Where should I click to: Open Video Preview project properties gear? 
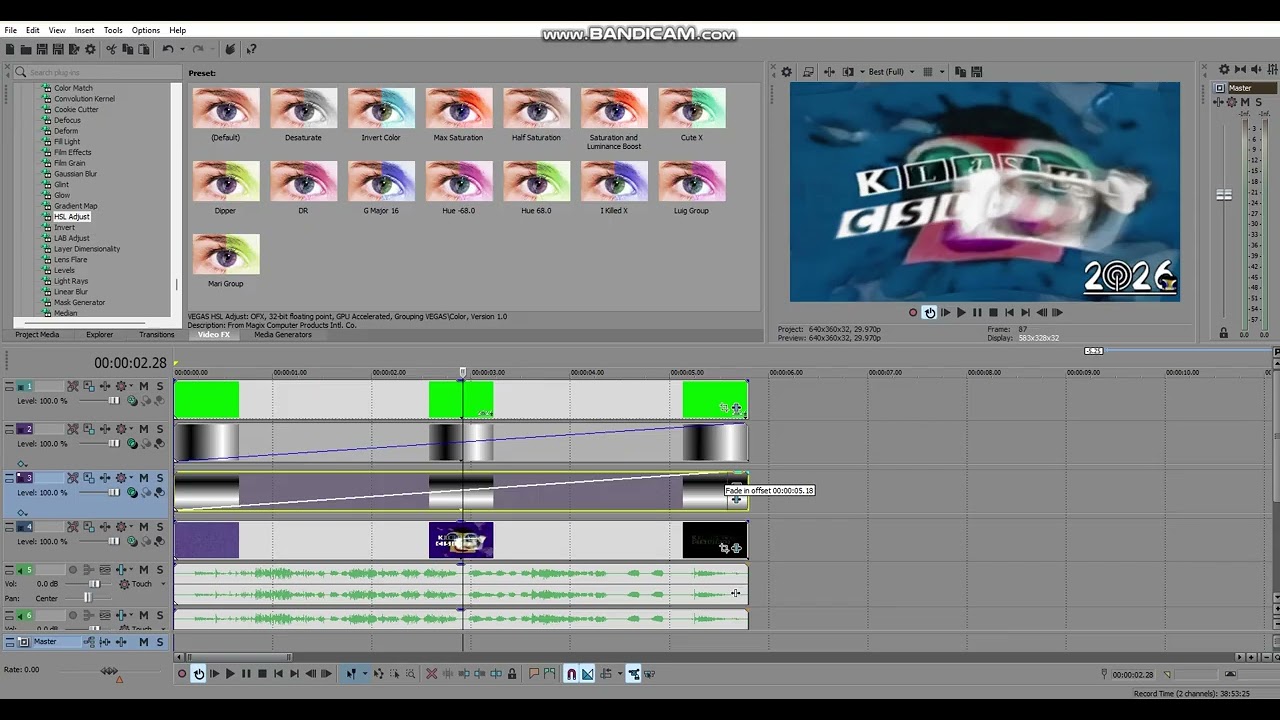786,72
